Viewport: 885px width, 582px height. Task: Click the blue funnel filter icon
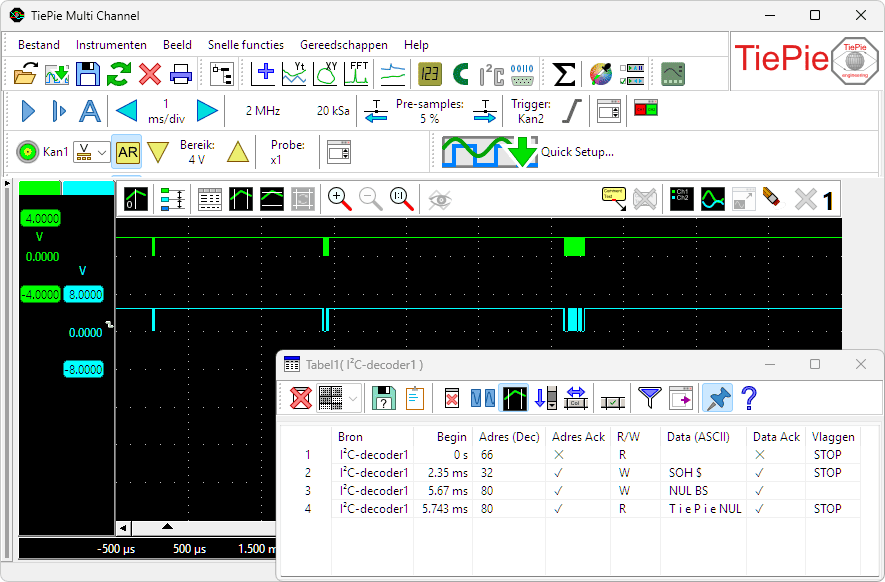point(650,399)
